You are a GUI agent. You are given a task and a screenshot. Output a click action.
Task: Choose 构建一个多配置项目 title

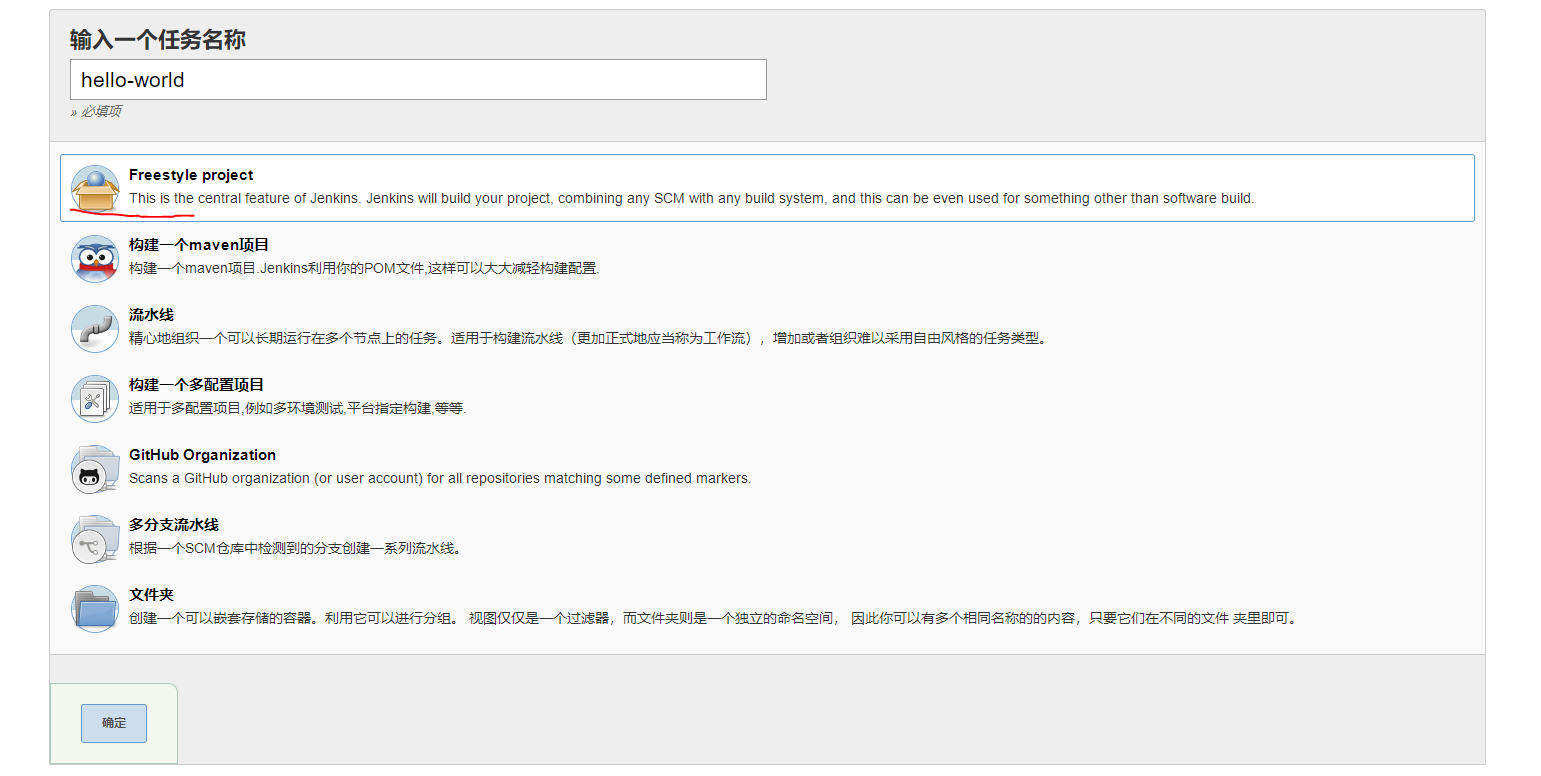(x=196, y=385)
